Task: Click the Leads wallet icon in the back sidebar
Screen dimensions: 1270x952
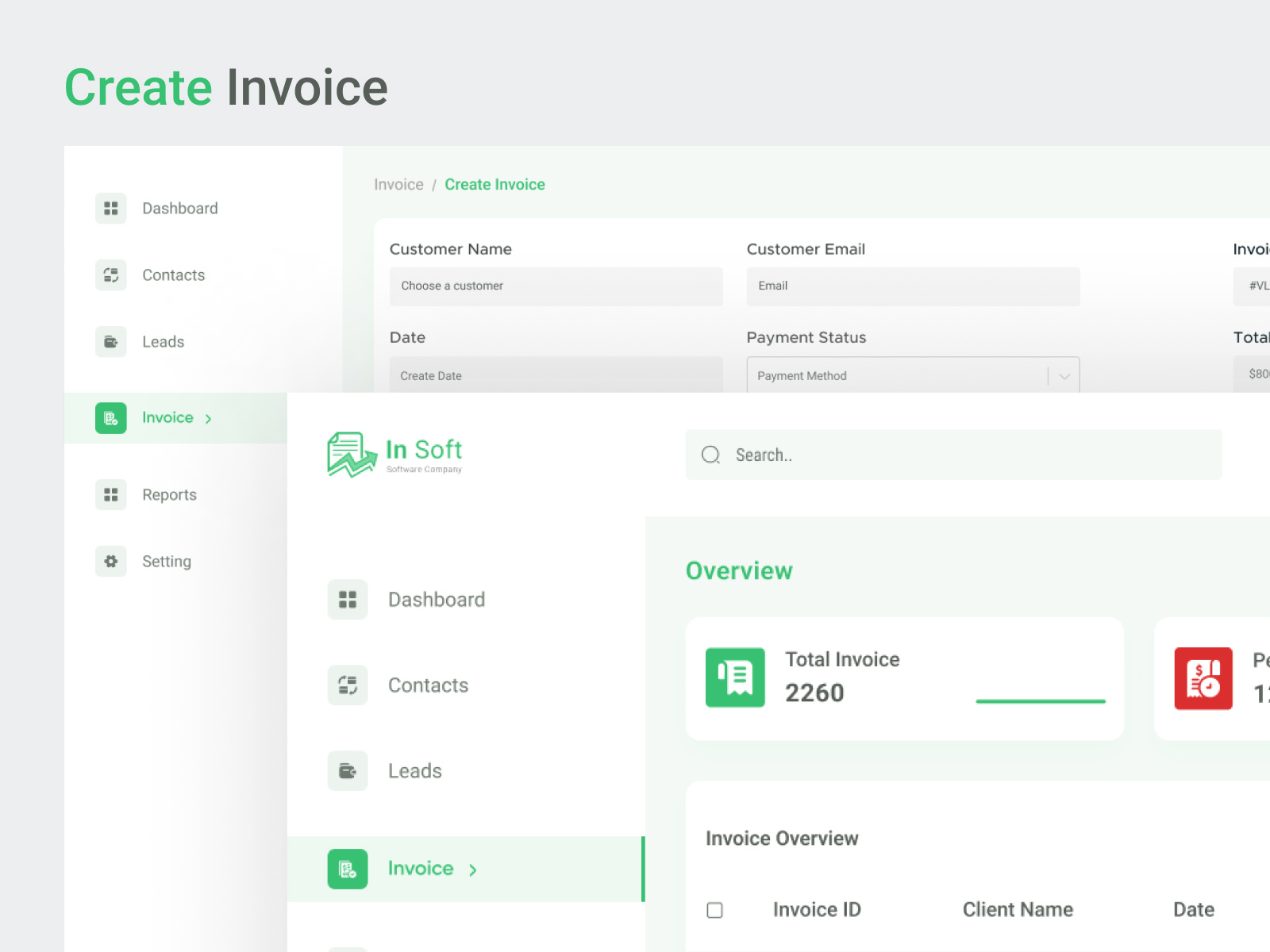Action: [110, 342]
